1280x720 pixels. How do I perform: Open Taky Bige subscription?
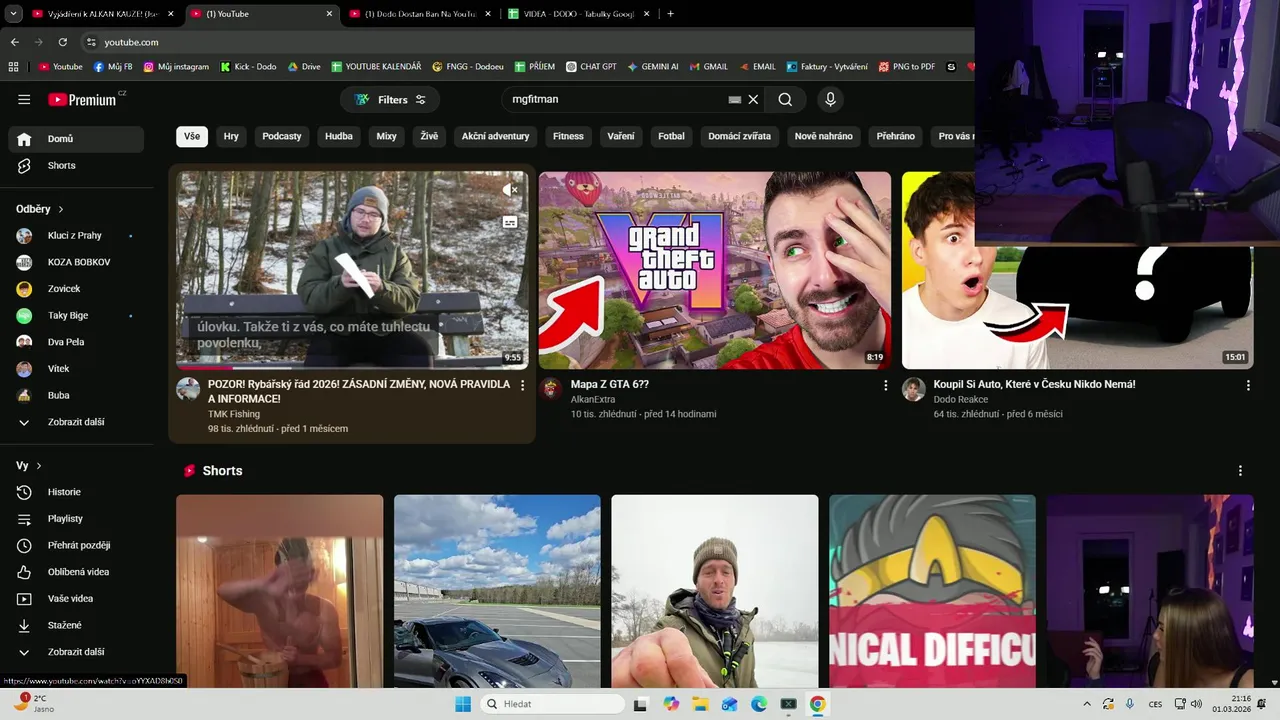pos(76,315)
